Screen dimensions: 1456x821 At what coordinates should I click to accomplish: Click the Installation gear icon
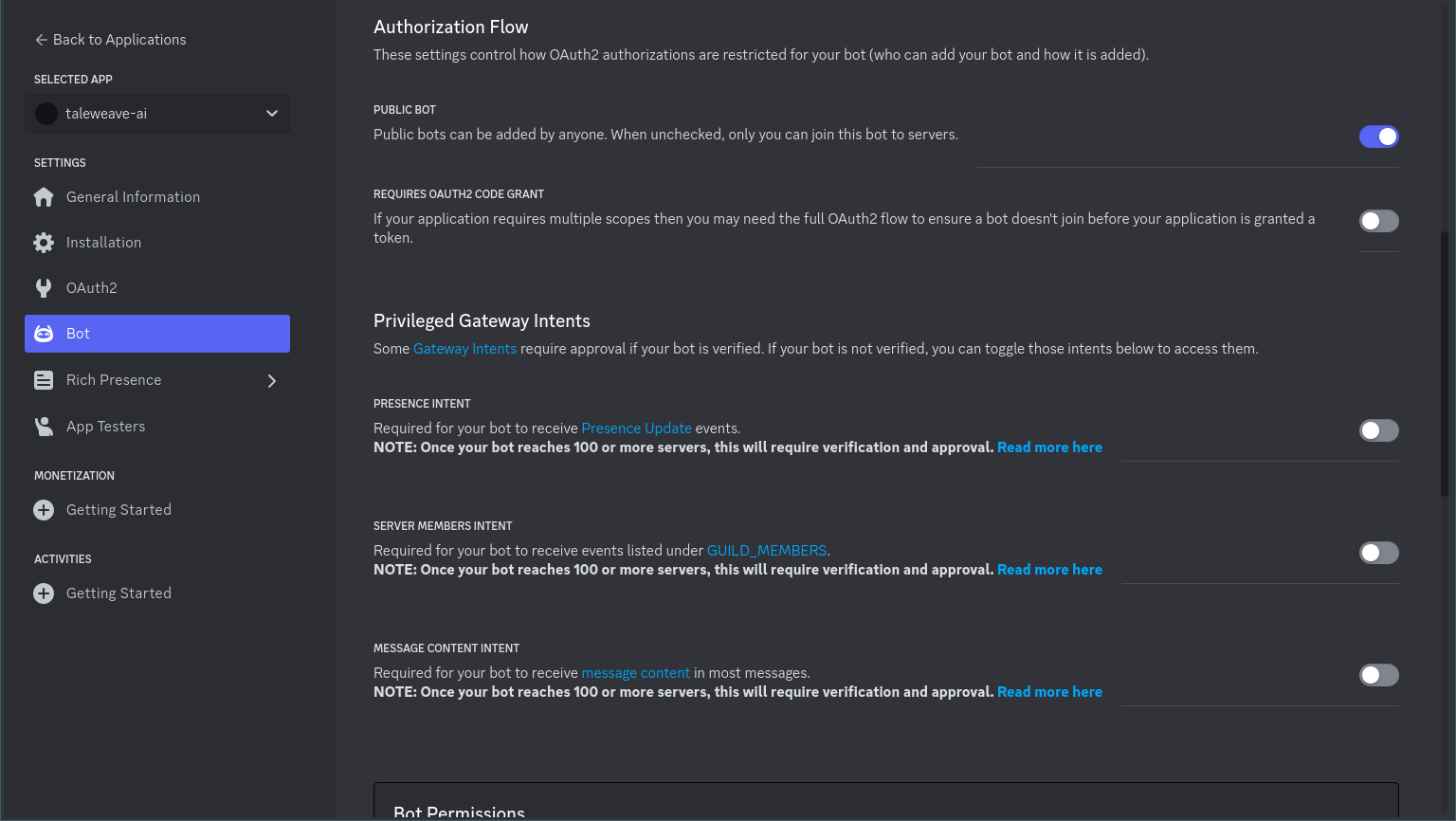pos(44,243)
